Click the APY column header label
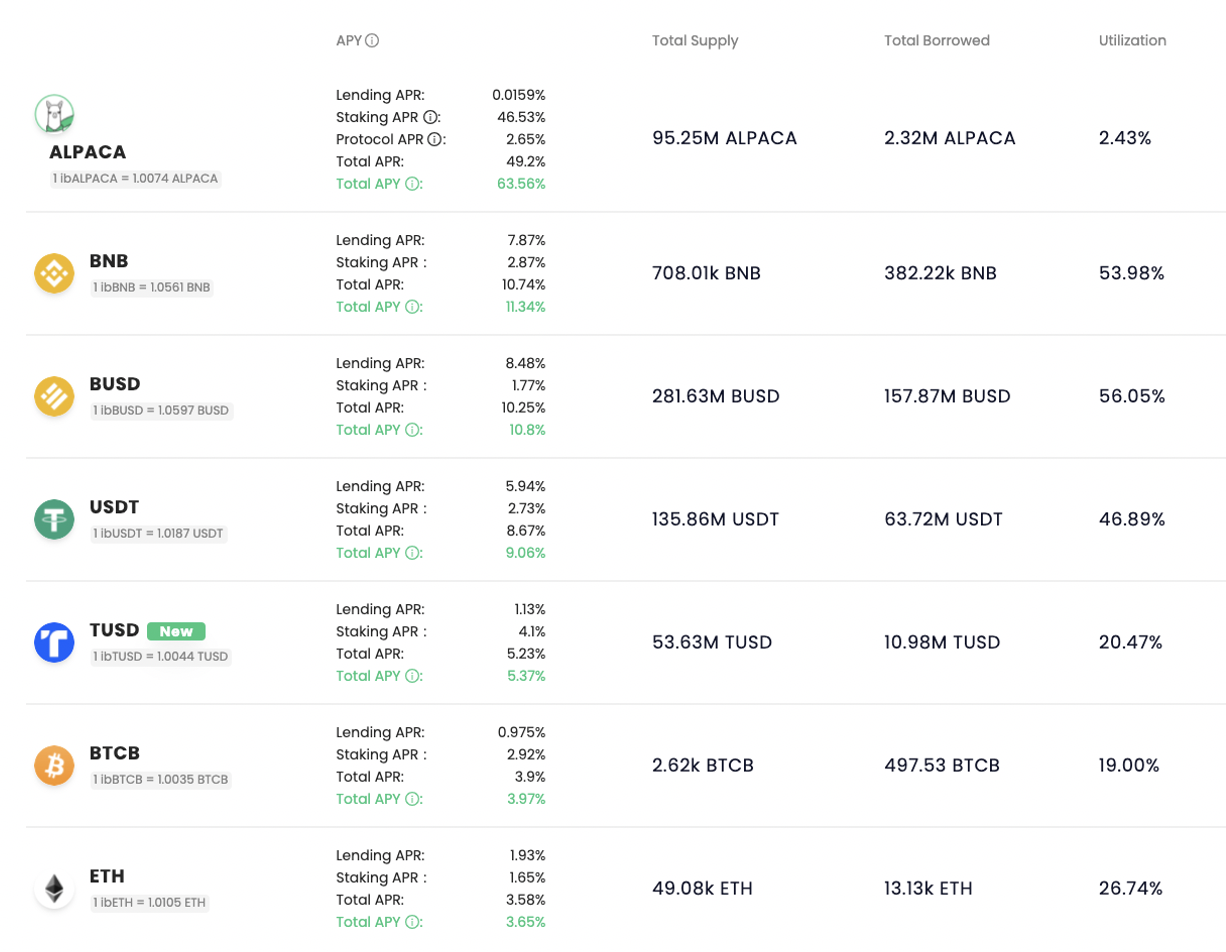 [x=348, y=41]
